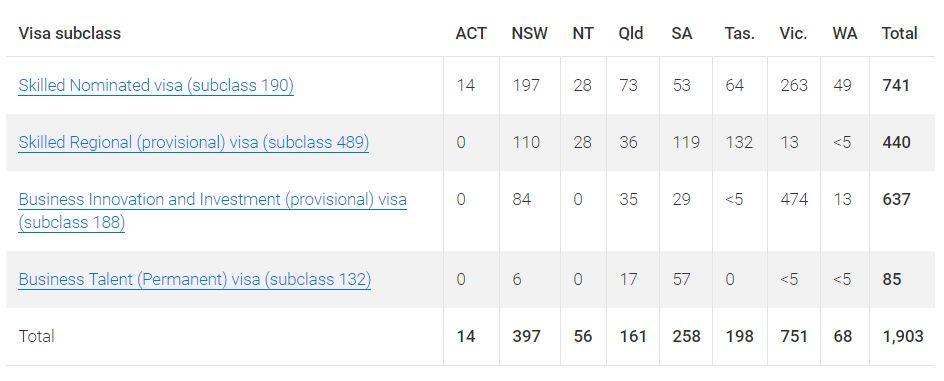Click the Tas. column header
Screen dimensions: 944x381
pos(740,33)
